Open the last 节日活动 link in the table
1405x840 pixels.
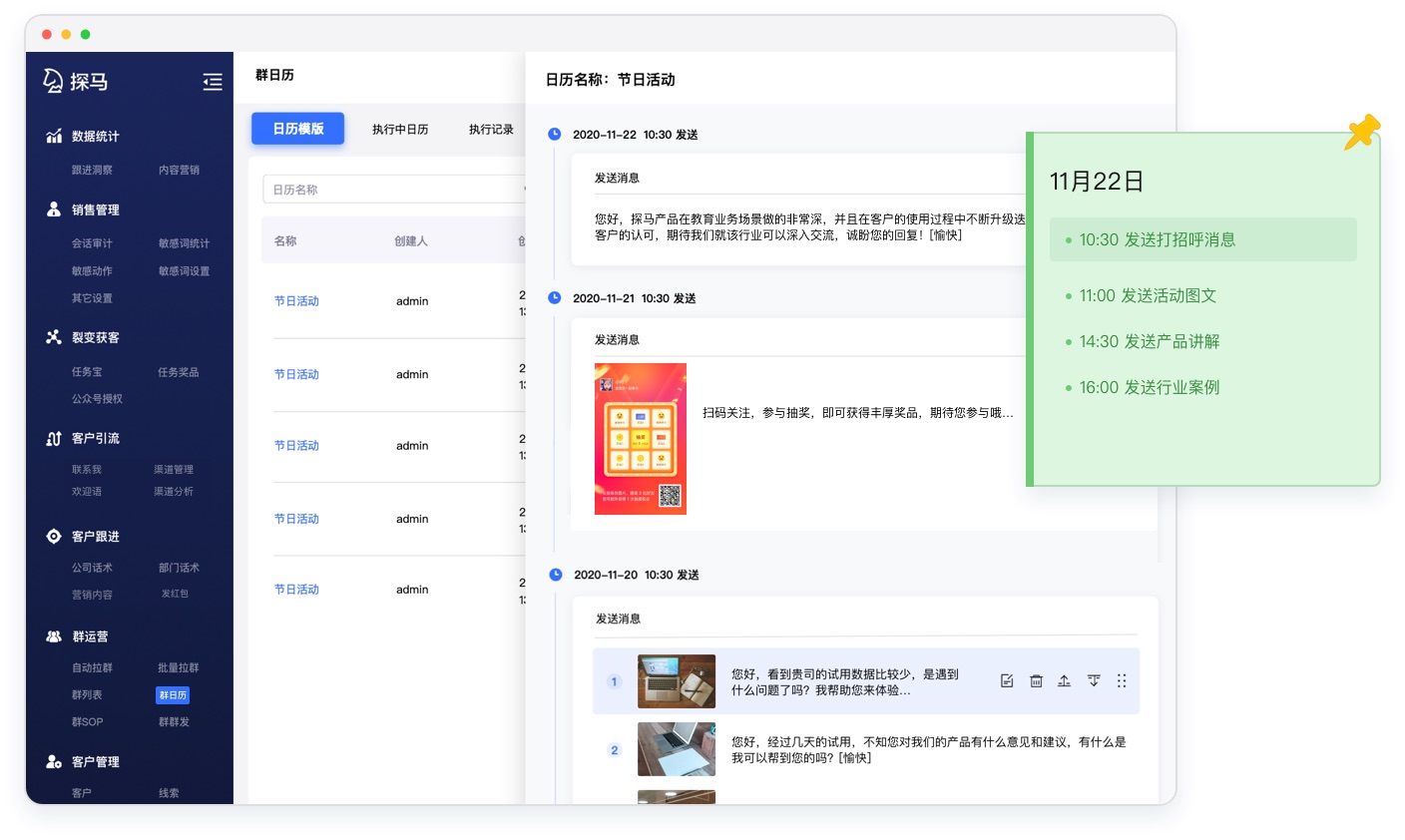pos(296,590)
